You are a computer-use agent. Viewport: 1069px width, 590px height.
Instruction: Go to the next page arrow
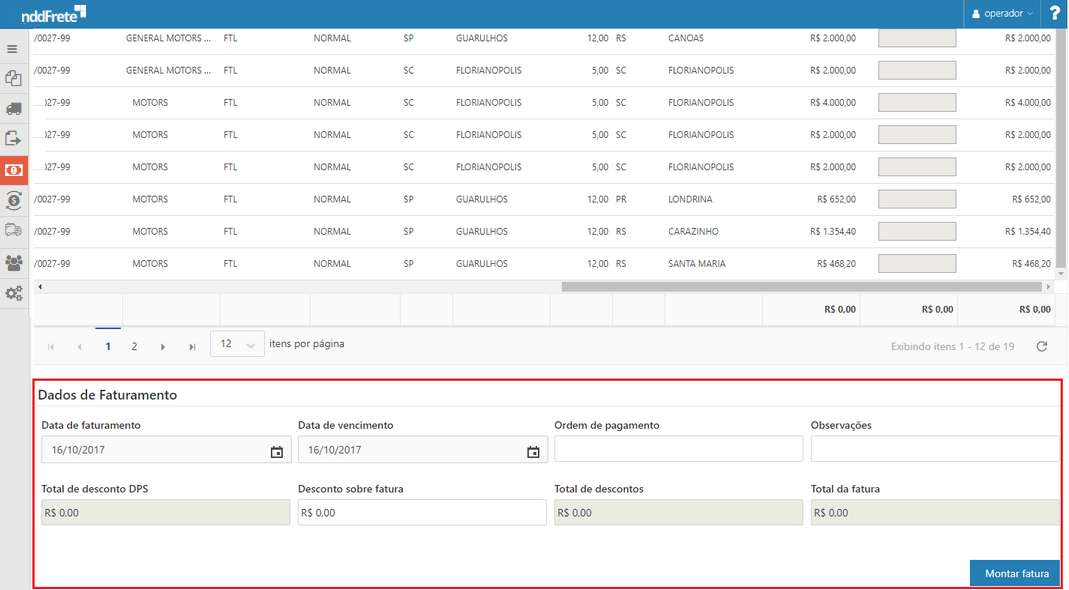(162, 346)
